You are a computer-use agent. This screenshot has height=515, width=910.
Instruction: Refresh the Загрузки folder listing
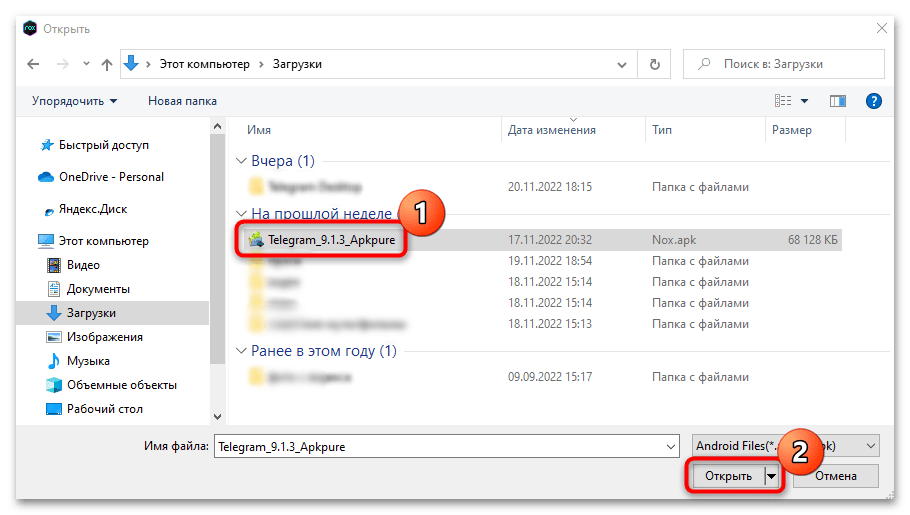click(x=655, y=64)
